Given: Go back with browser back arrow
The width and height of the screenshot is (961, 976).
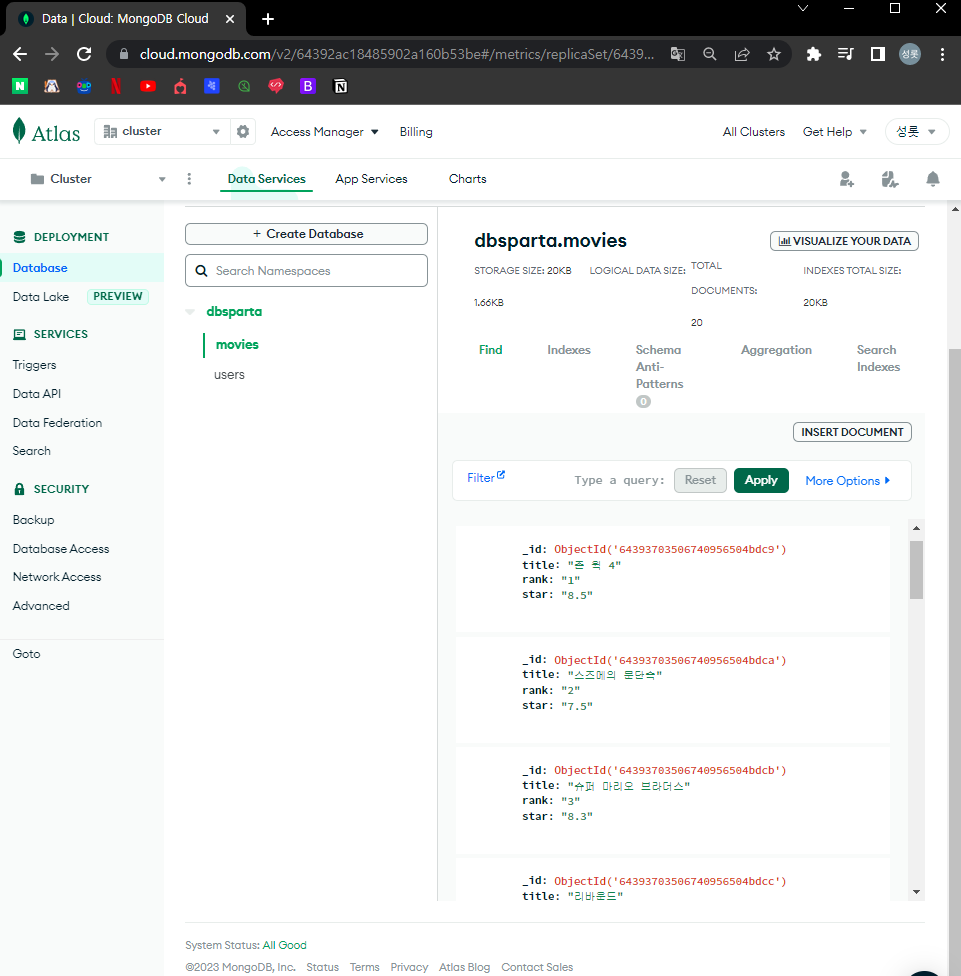Looking at the screenshot, I should point(20,54).
